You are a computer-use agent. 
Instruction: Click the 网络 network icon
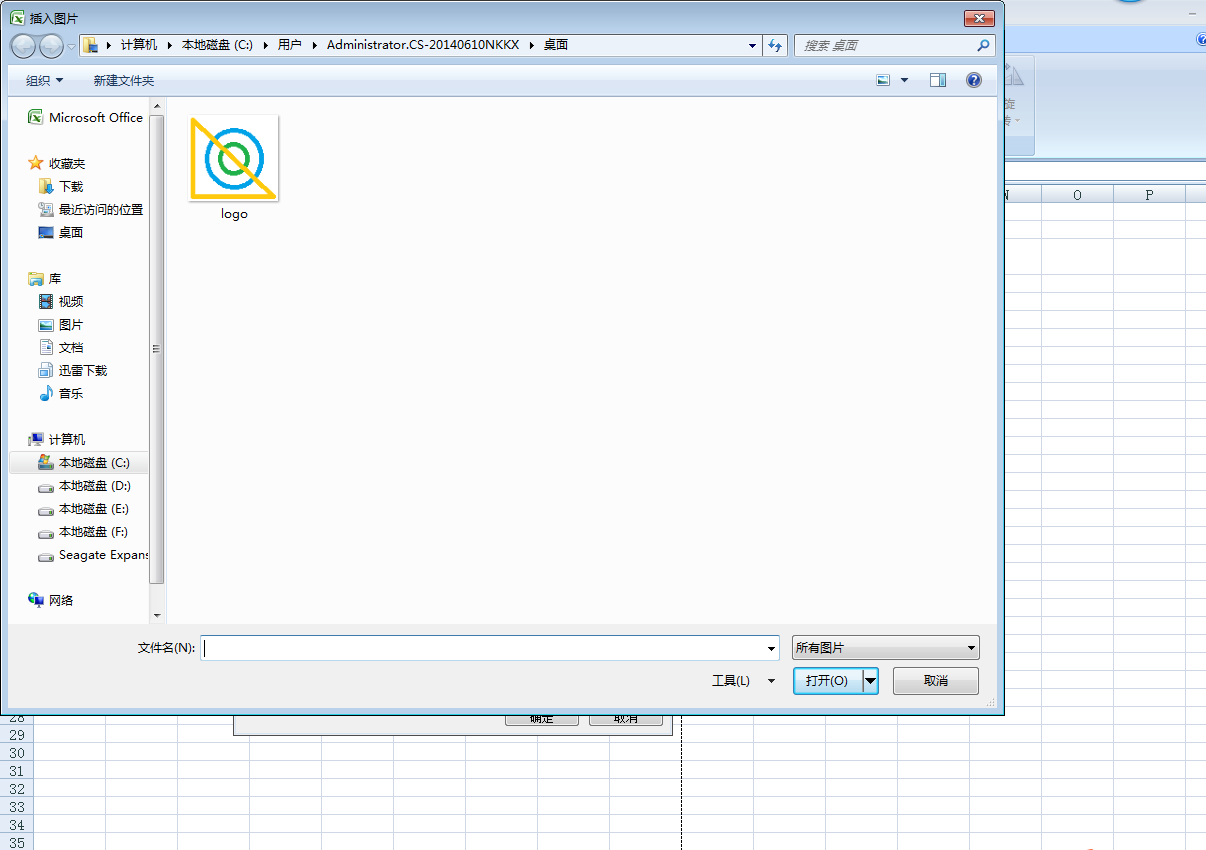[36, 600]
